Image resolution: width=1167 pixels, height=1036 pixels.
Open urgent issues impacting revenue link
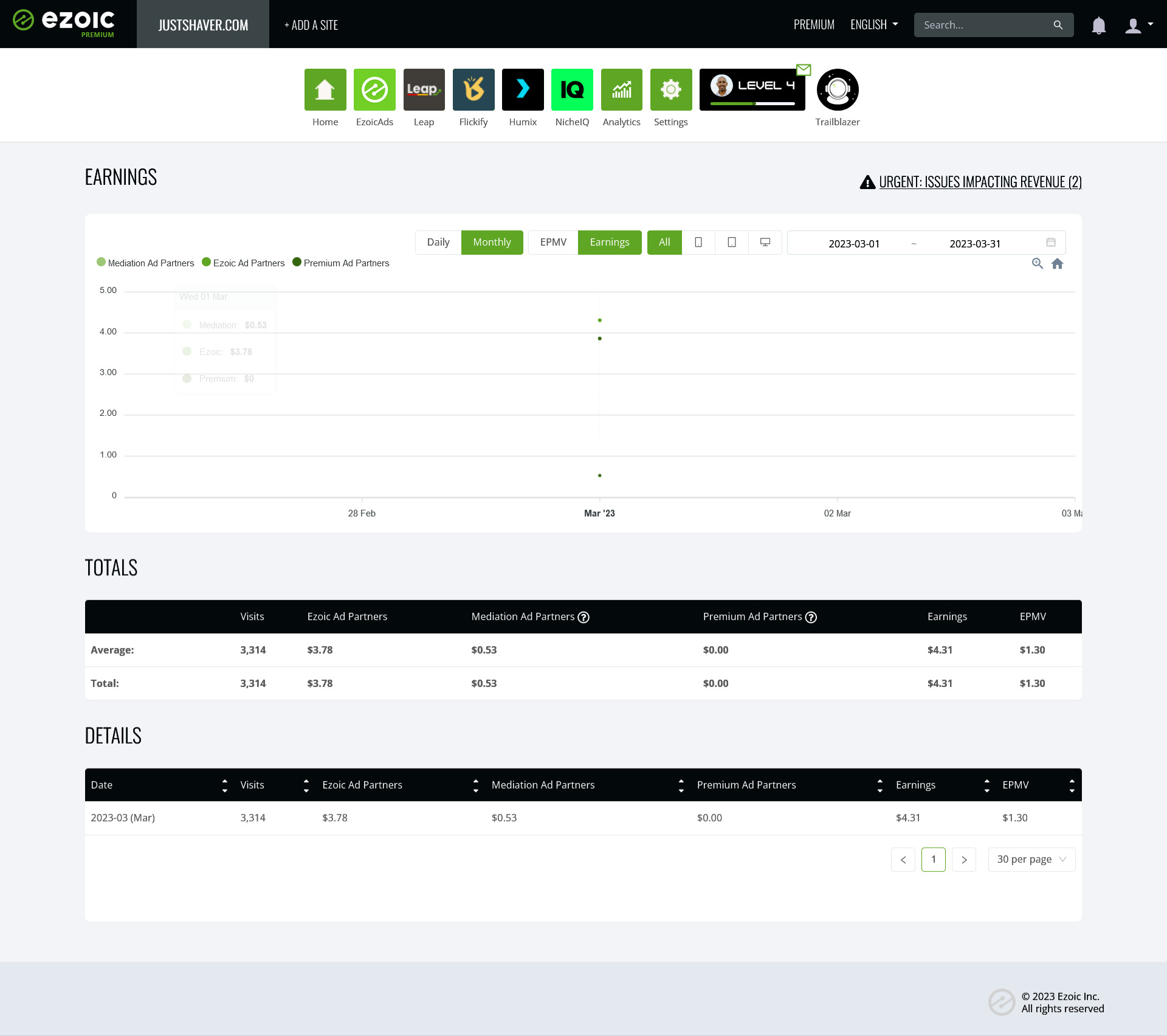click(x=980, y=182)
